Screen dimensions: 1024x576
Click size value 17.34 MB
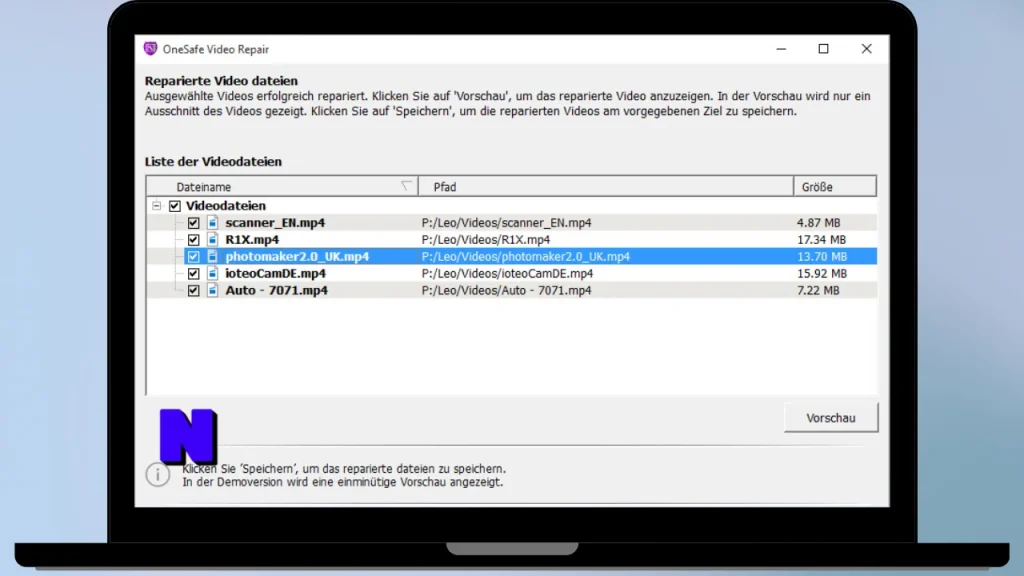click(822, 240)
